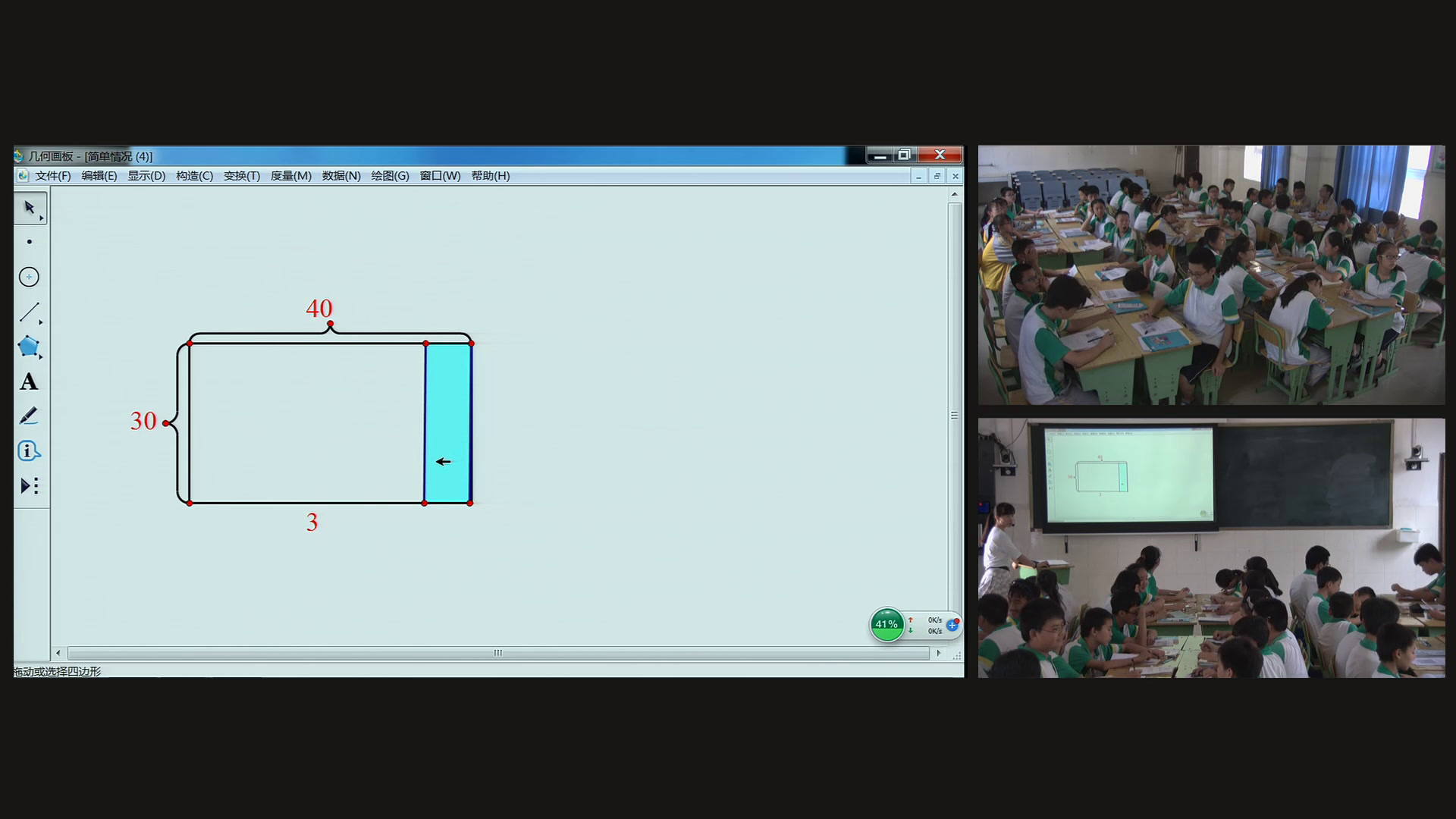Click the green 41% memory widget
The height and width of the screenshot is (819, 1456).
(886, 624)
